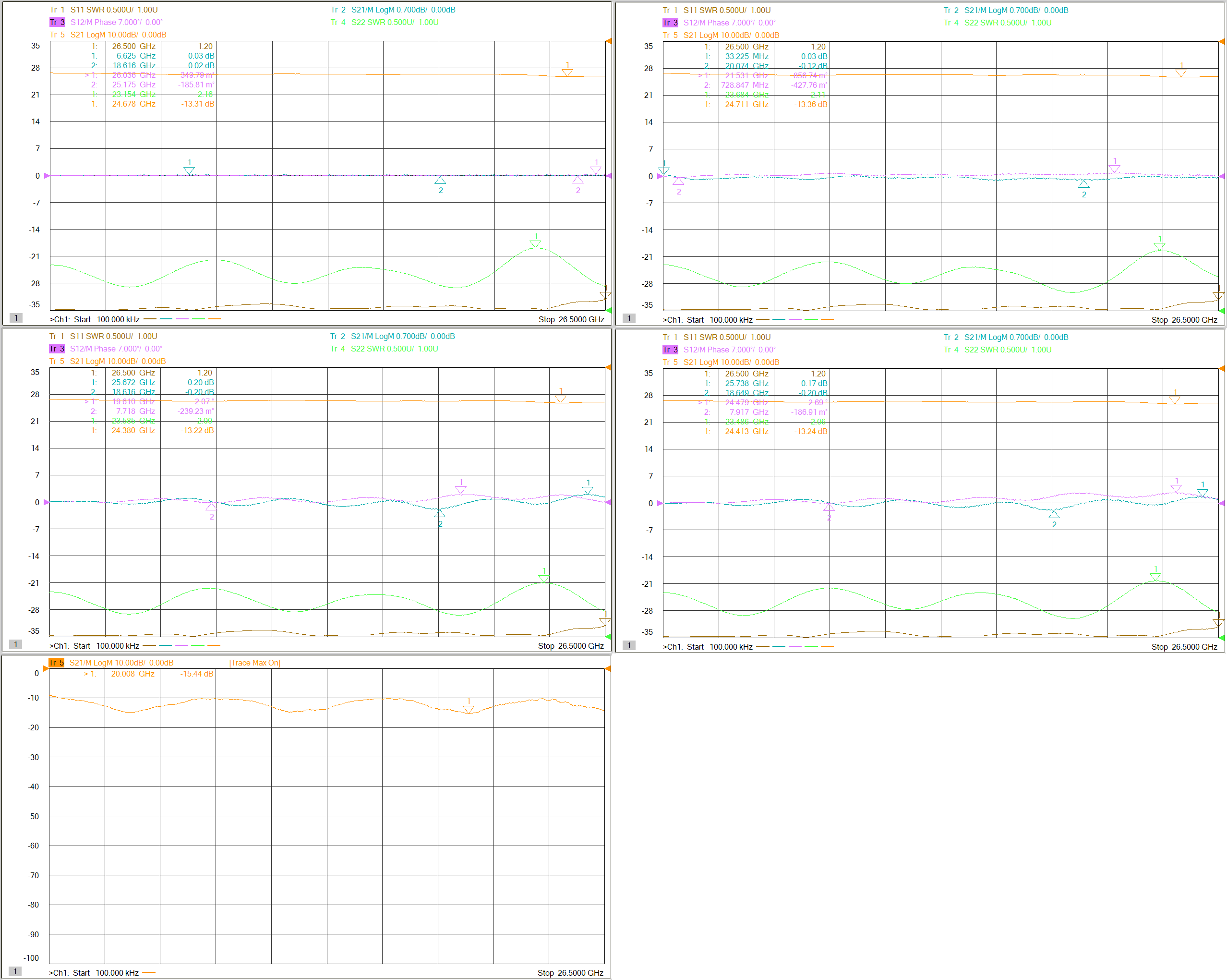Image resolution: width=1227 pixels, height=980 pixels.
Task: Click purple marker 1 in middle-right plot
Action: point(1176,488)
